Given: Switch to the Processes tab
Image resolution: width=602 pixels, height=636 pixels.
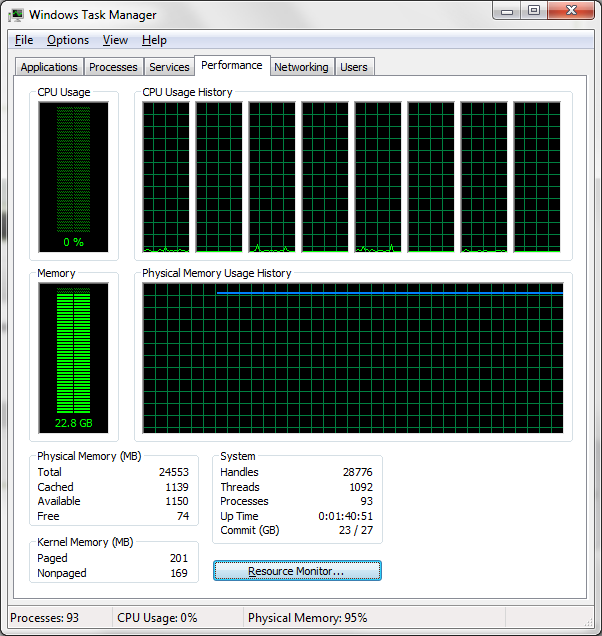Looking at the screenshot, I should 113,67.
